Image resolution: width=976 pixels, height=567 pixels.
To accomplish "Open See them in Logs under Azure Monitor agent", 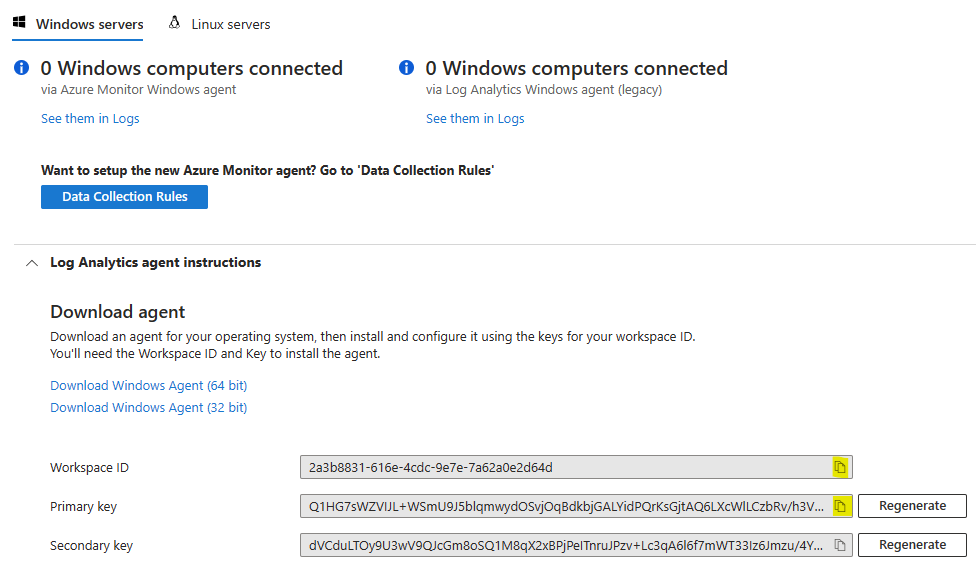I will 90,118.
